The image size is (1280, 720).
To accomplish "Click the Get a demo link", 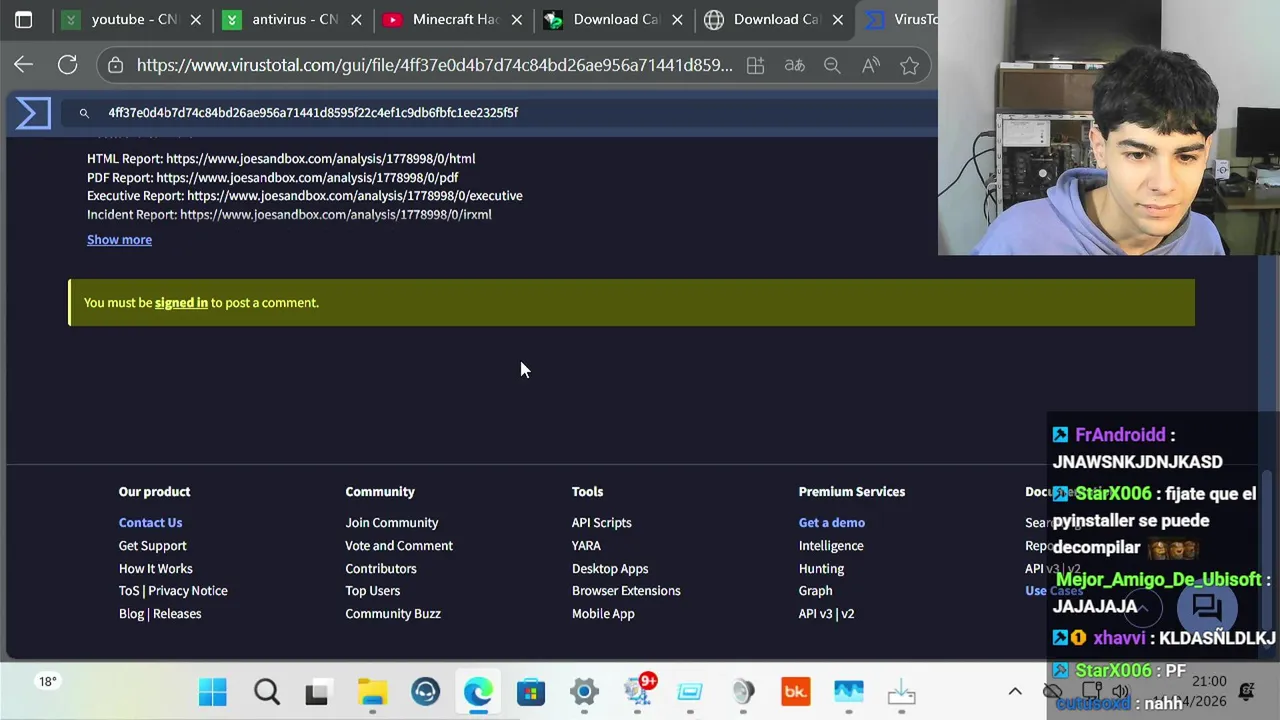I will pos(831,522).
